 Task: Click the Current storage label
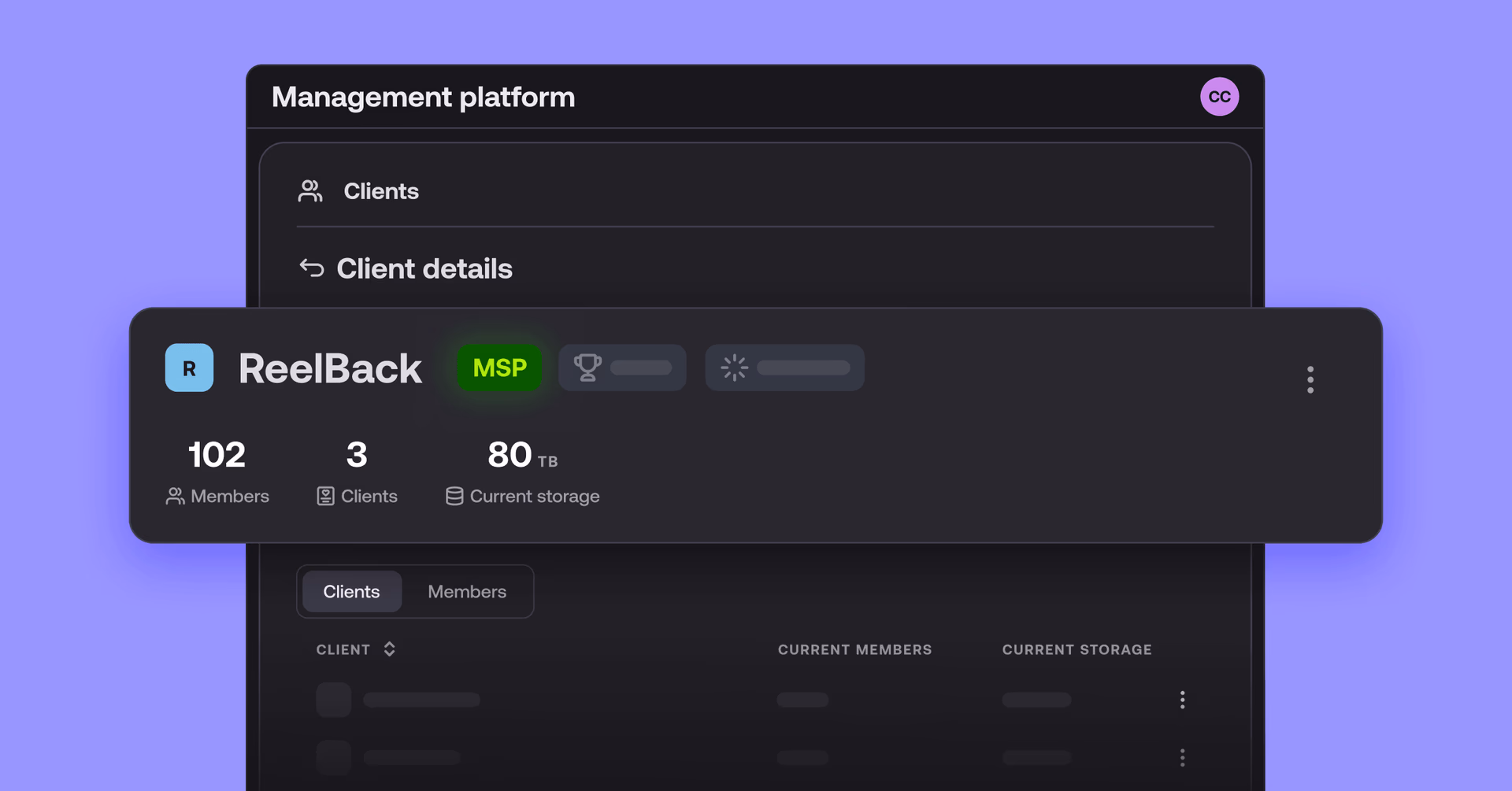(535, 497)
